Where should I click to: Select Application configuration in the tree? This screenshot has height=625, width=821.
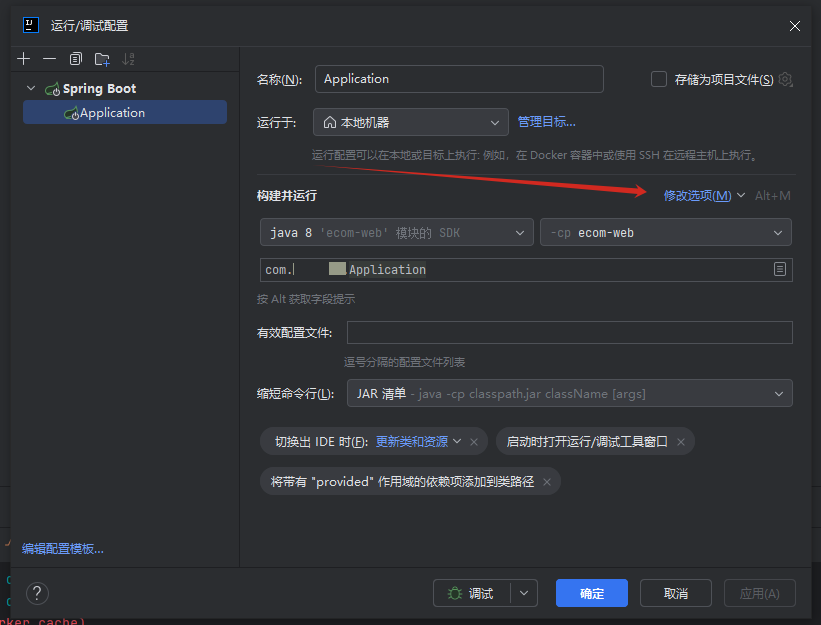112,113
